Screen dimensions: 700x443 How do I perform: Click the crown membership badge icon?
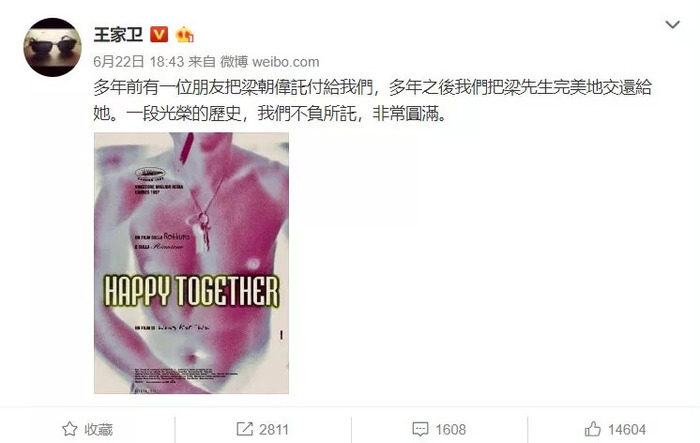click(184, 34)
